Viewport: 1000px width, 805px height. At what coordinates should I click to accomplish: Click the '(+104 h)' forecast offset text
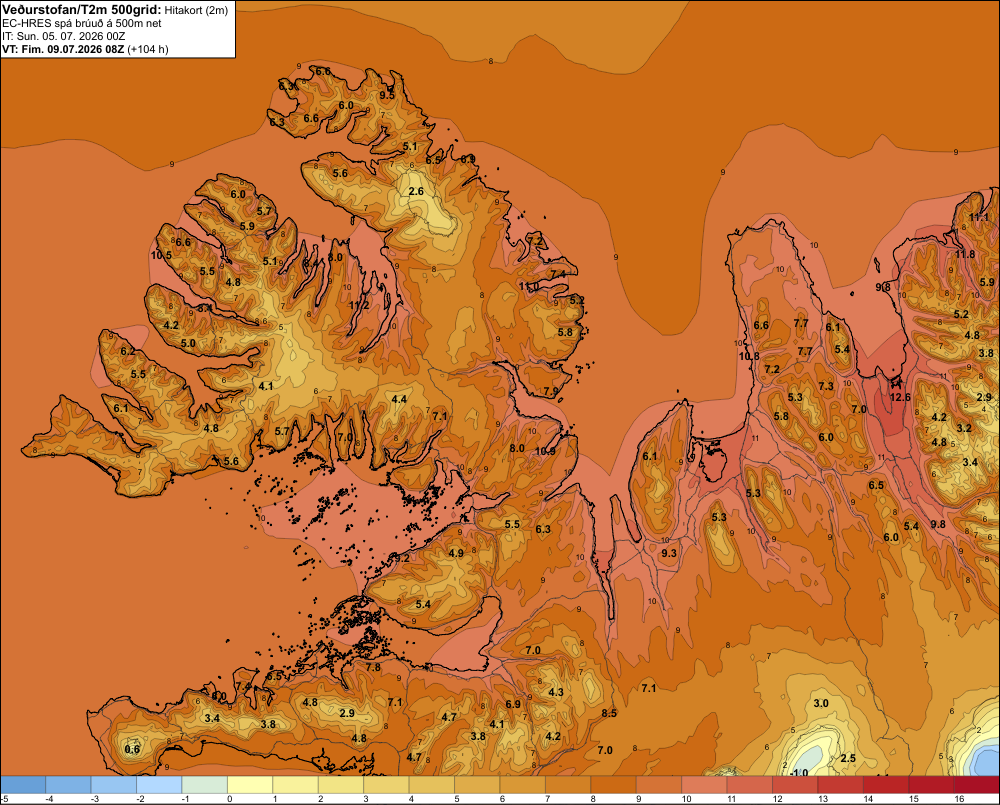[x=148, y=49]
